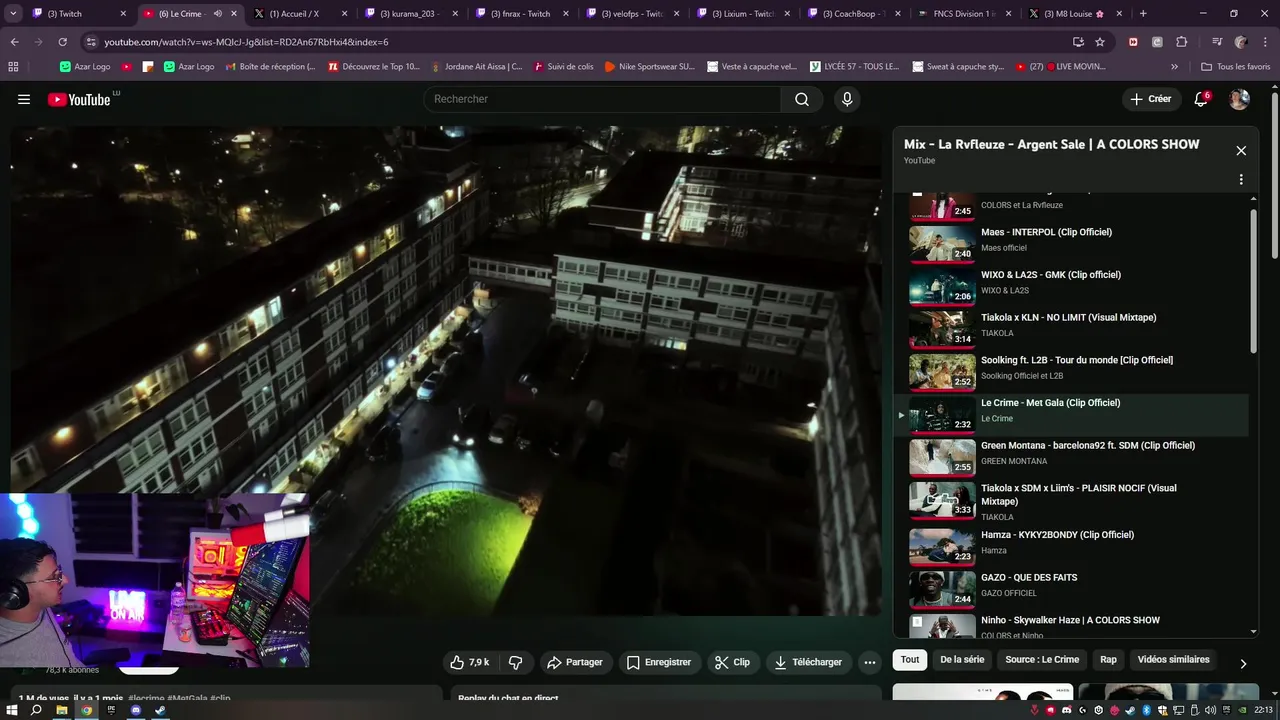Close the Mix playlist panel
The width and height of the screenshot is (1280, 720).
pos(1241,151)
